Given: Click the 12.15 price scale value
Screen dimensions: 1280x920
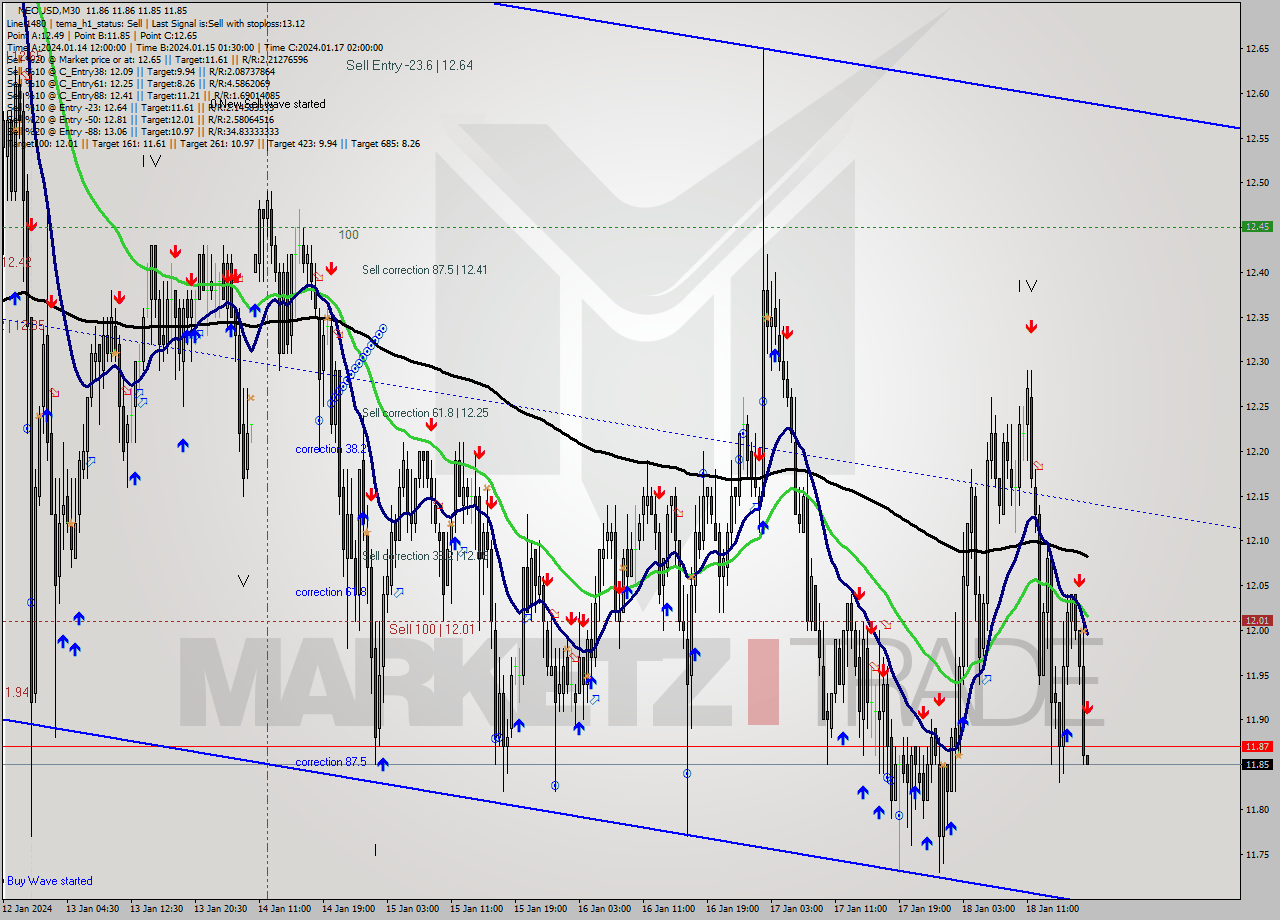Looking at the screenshot, I should click(1258, 496).
